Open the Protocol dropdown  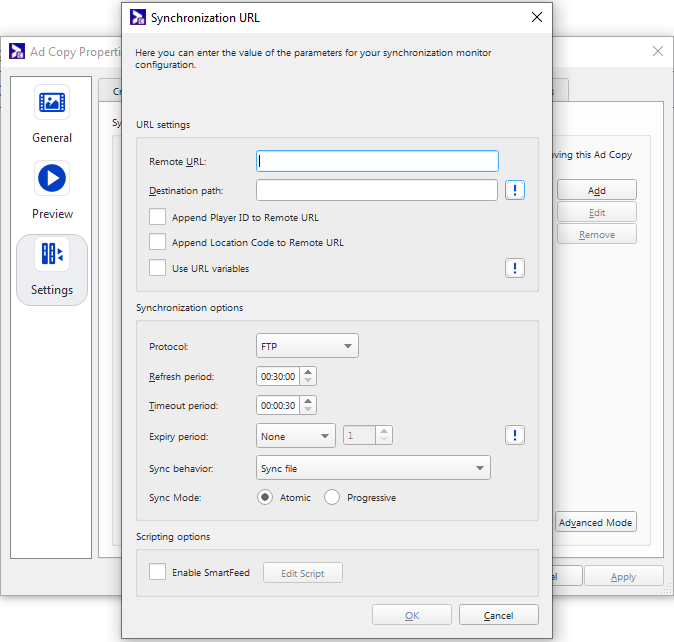click(x=307, y=346)
